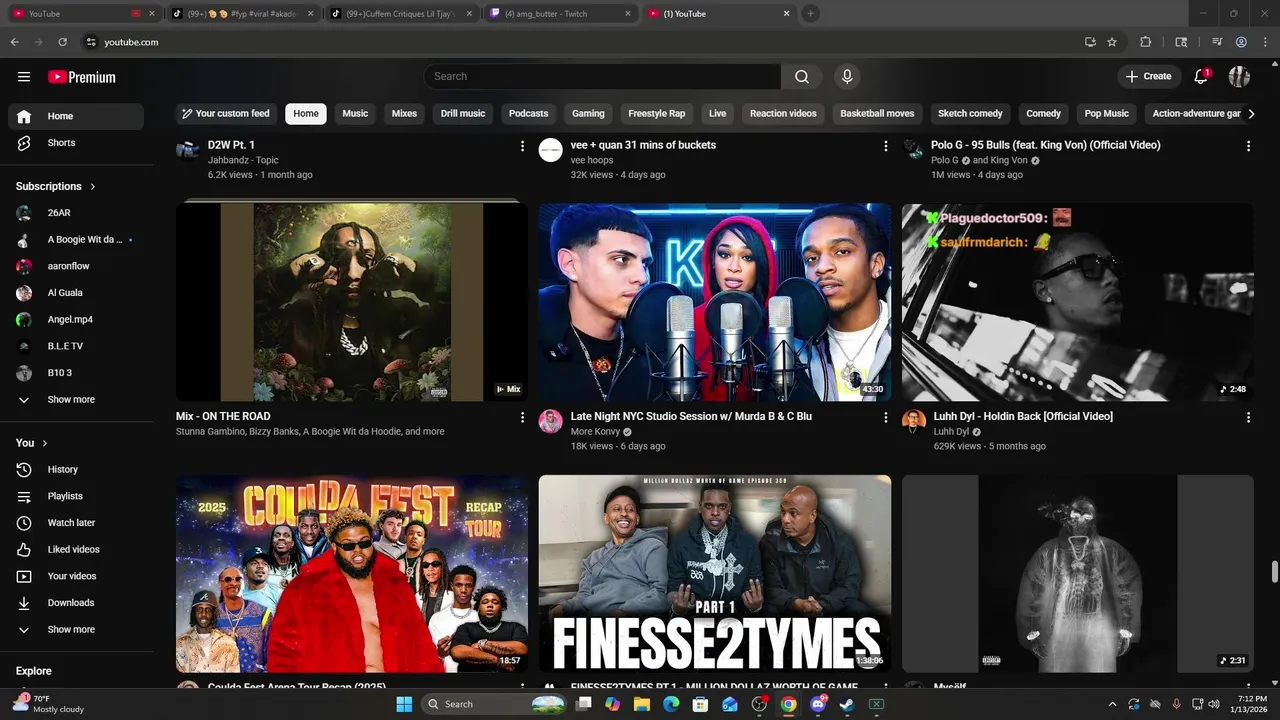
Task: Open options for Polo G 95 Bulls video
Action: click(1248, 146)
